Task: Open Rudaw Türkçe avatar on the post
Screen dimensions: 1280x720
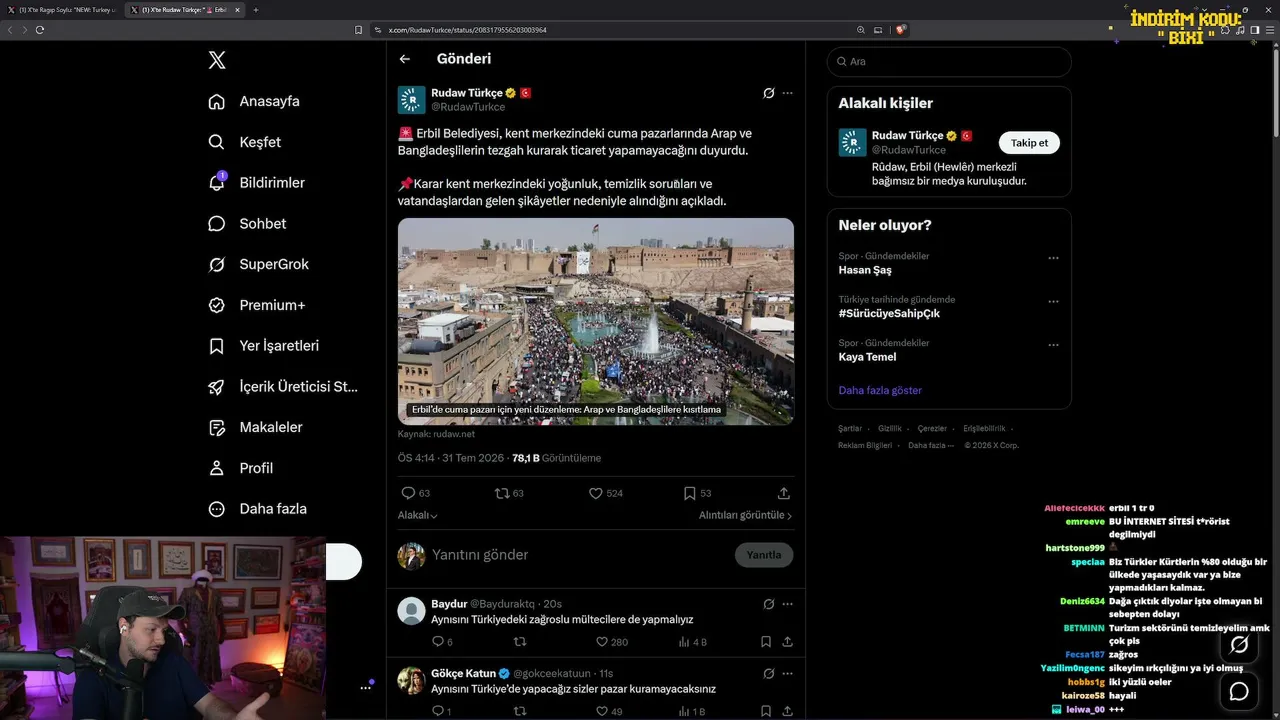Action: coord(412,100)
